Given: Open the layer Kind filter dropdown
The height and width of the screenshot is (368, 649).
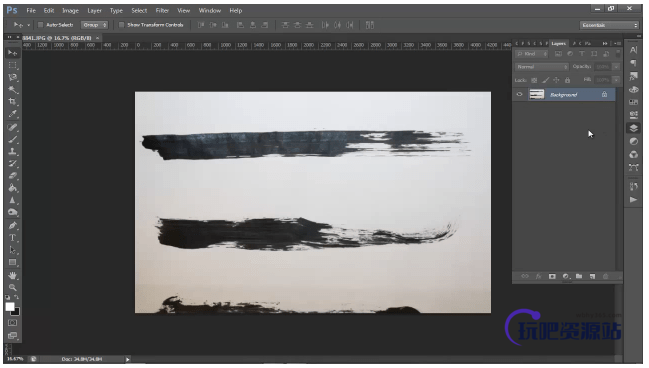Looking at the screenshot, I should point(532,54).
